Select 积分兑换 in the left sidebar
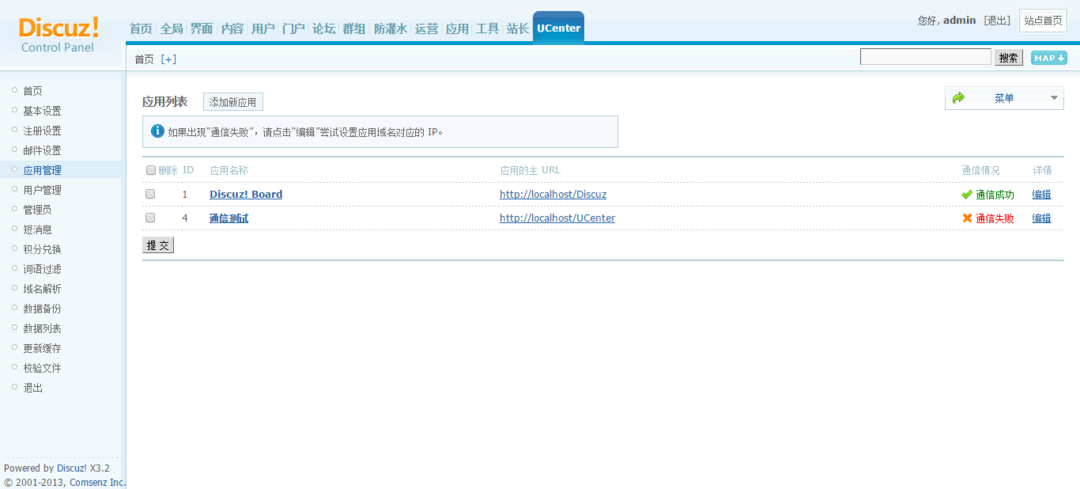Viewport: 1080px width, 489px height. (x=42, y=249)
